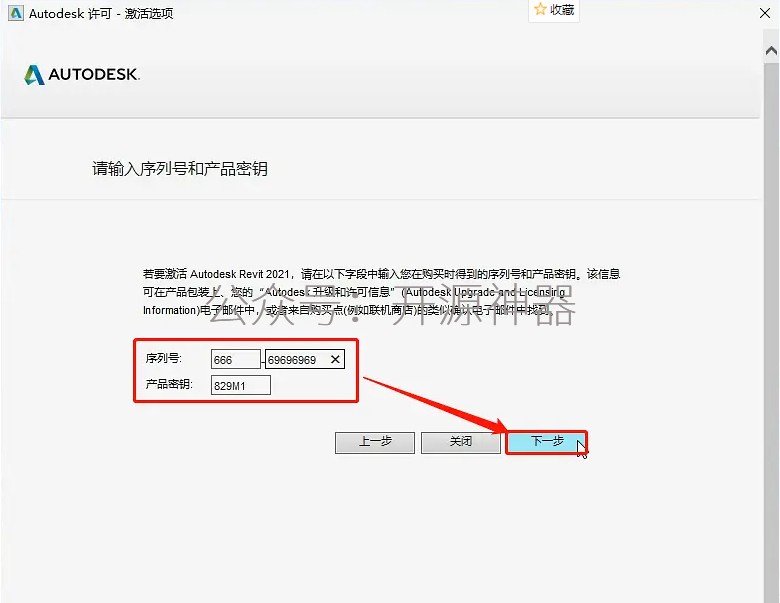This screenshot has height=603, width=780.
Task: Click the serial number field containing 69696969
Action: tap(304, 359)
